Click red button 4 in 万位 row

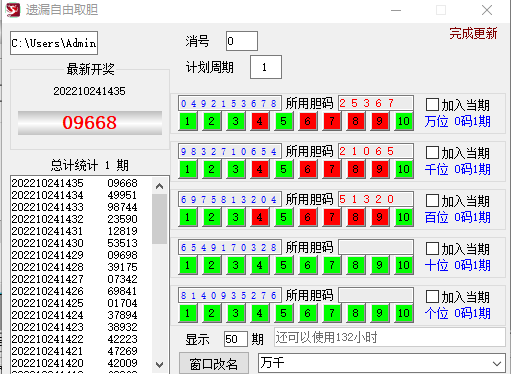[259, 121]
